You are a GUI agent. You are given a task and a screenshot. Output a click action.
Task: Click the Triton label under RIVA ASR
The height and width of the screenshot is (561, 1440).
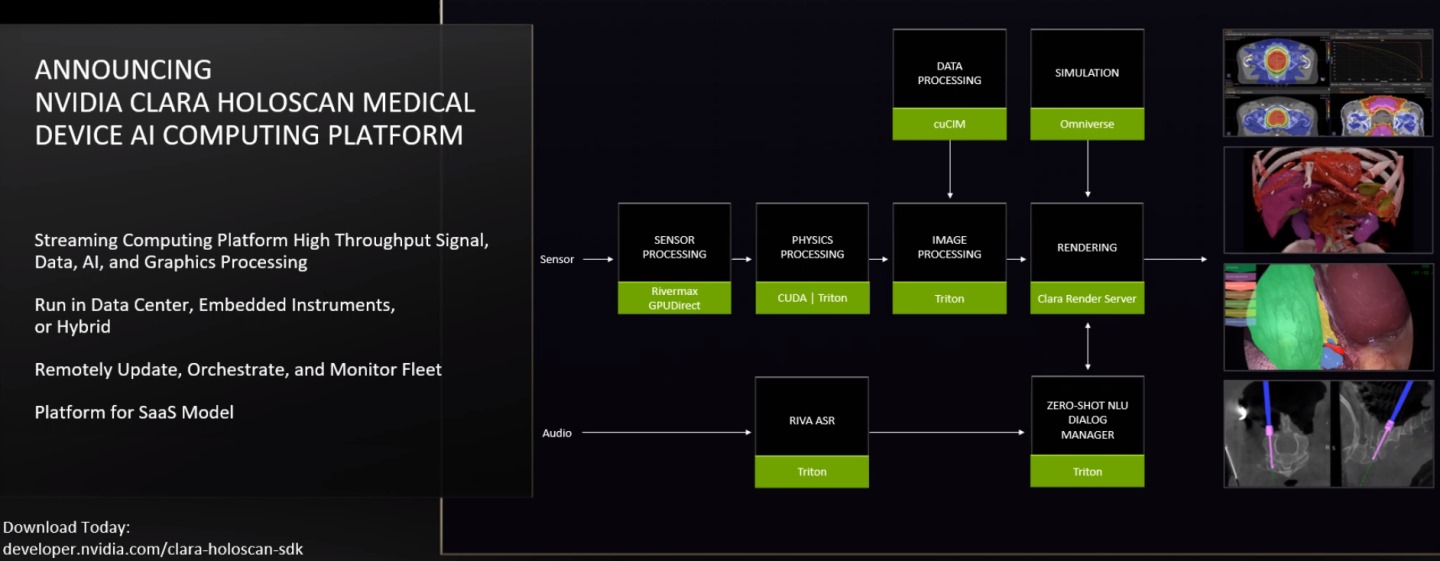pyautogui.click(x=812, y=471)
